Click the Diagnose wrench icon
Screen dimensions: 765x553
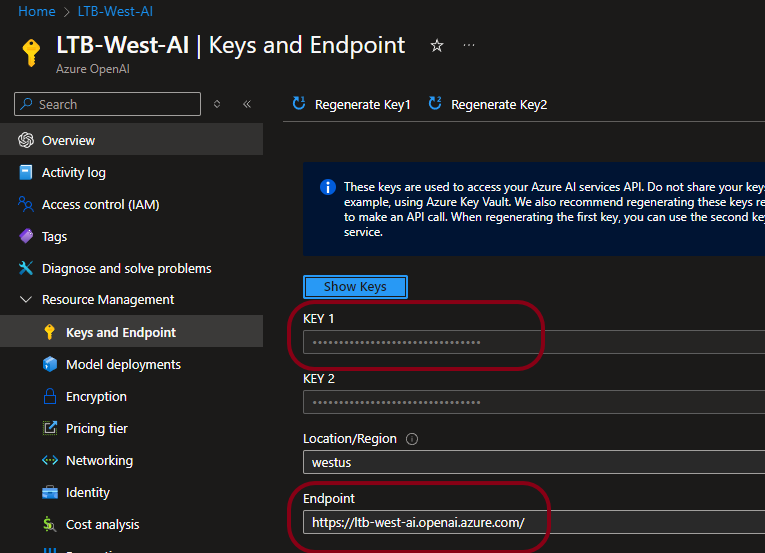(26, 268)
